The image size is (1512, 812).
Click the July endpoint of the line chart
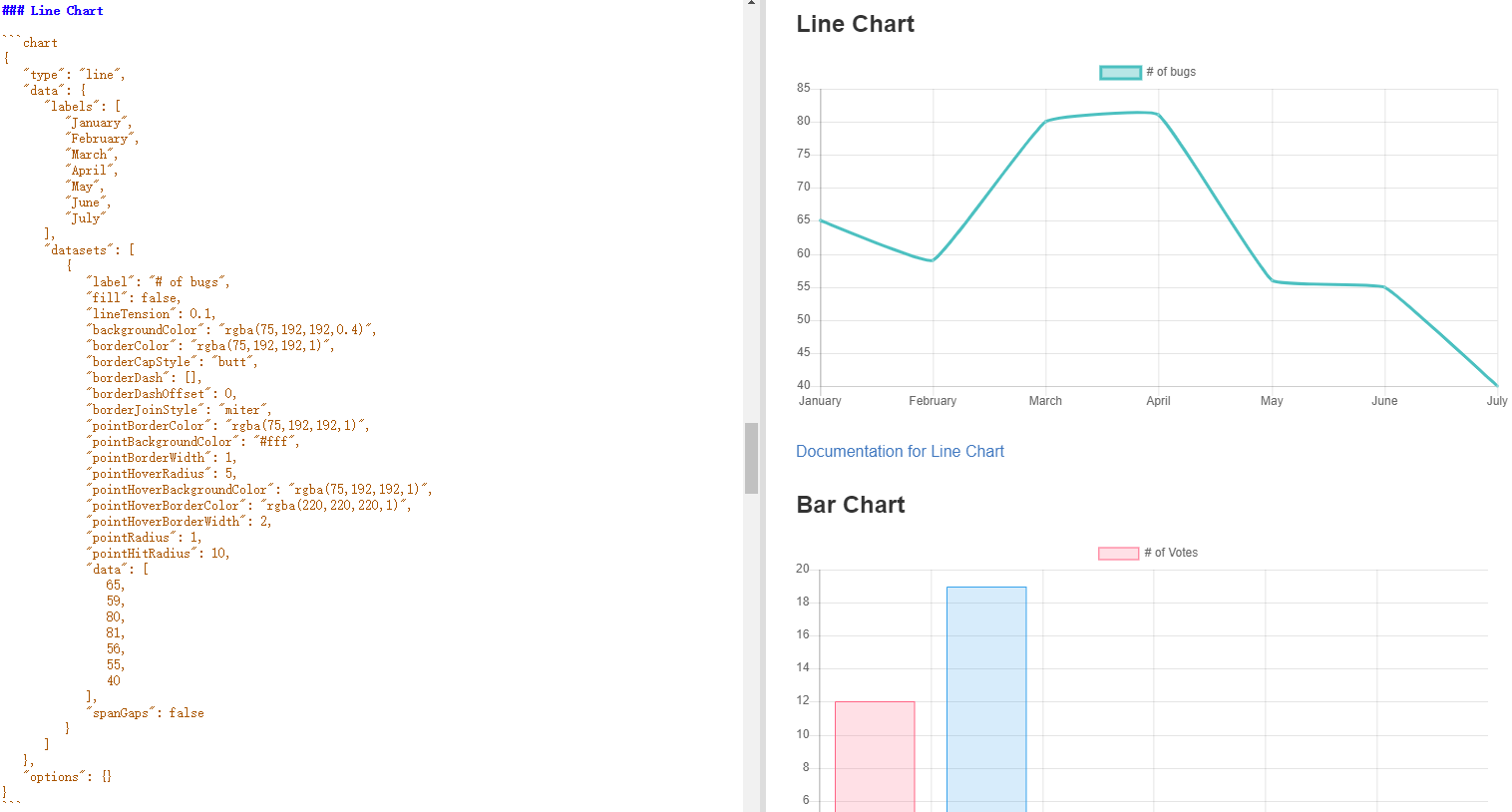tap(1496, 385)
